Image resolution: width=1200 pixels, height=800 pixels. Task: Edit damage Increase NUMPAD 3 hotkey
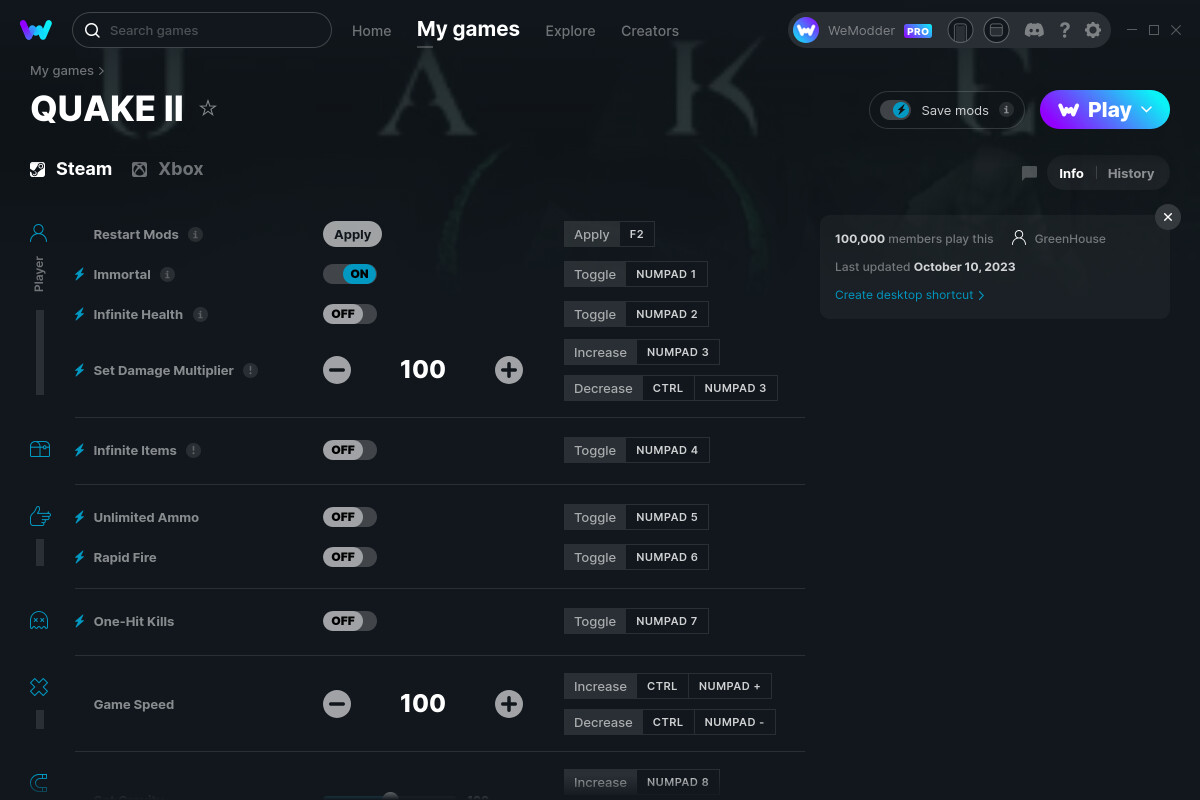pyautogui.click(x=678, y=352)
